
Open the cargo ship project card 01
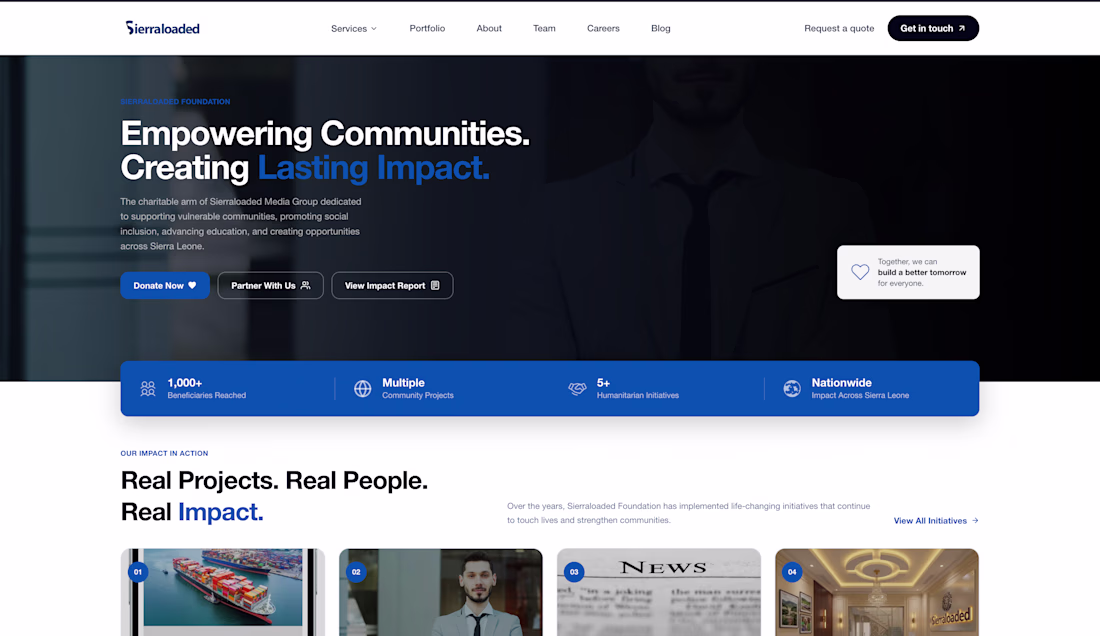[x=222, y=592]
